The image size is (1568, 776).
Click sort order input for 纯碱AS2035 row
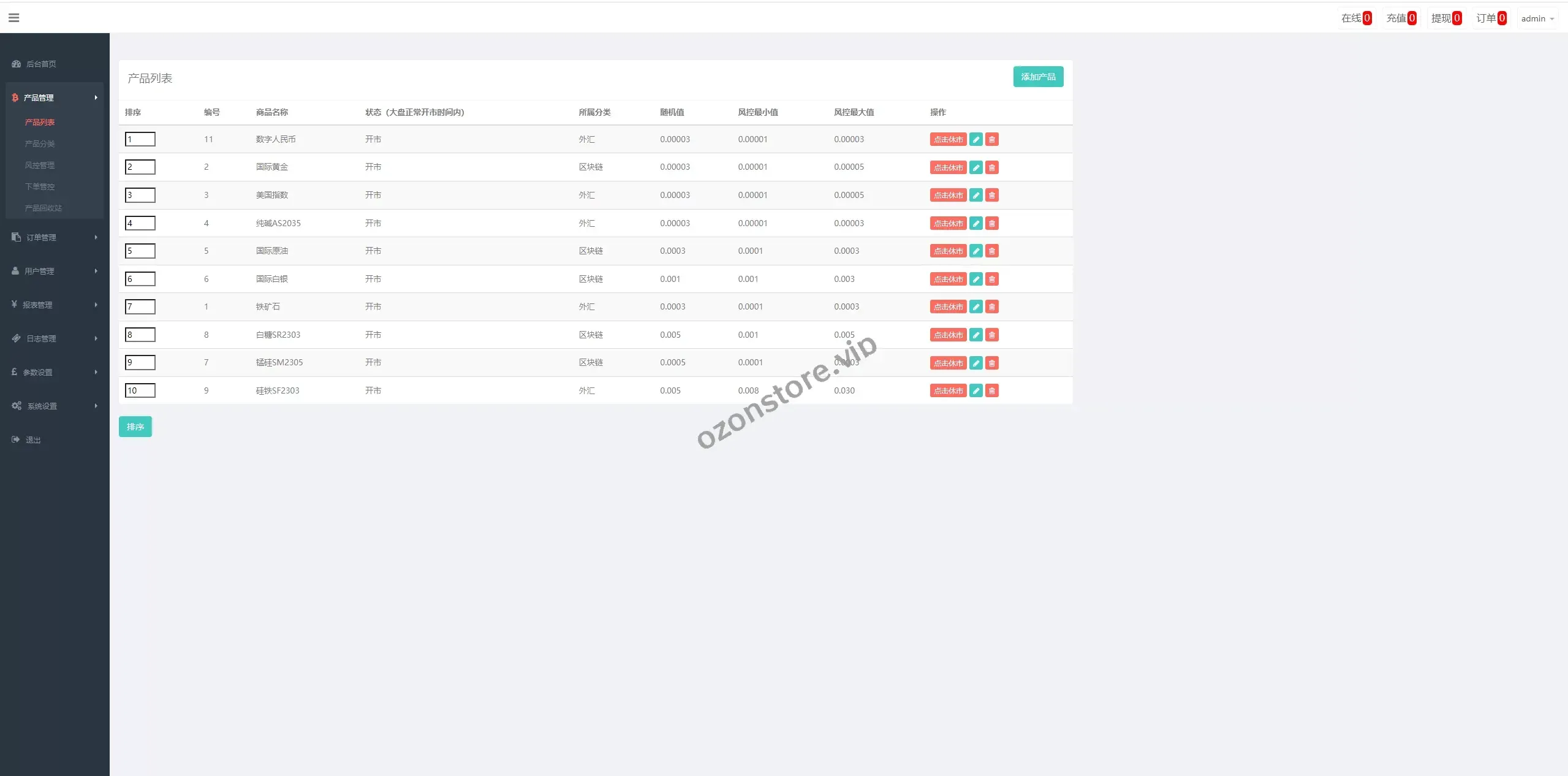140,223
